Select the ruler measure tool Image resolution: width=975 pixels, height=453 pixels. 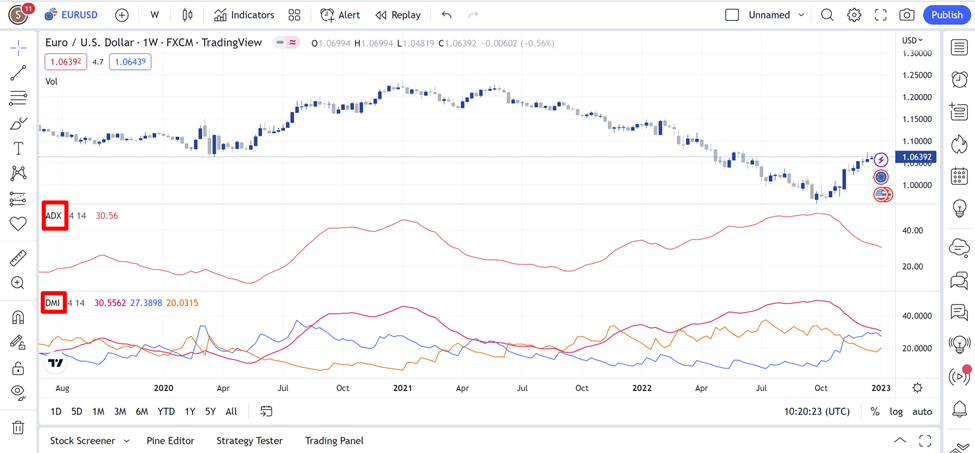(18, 258)
